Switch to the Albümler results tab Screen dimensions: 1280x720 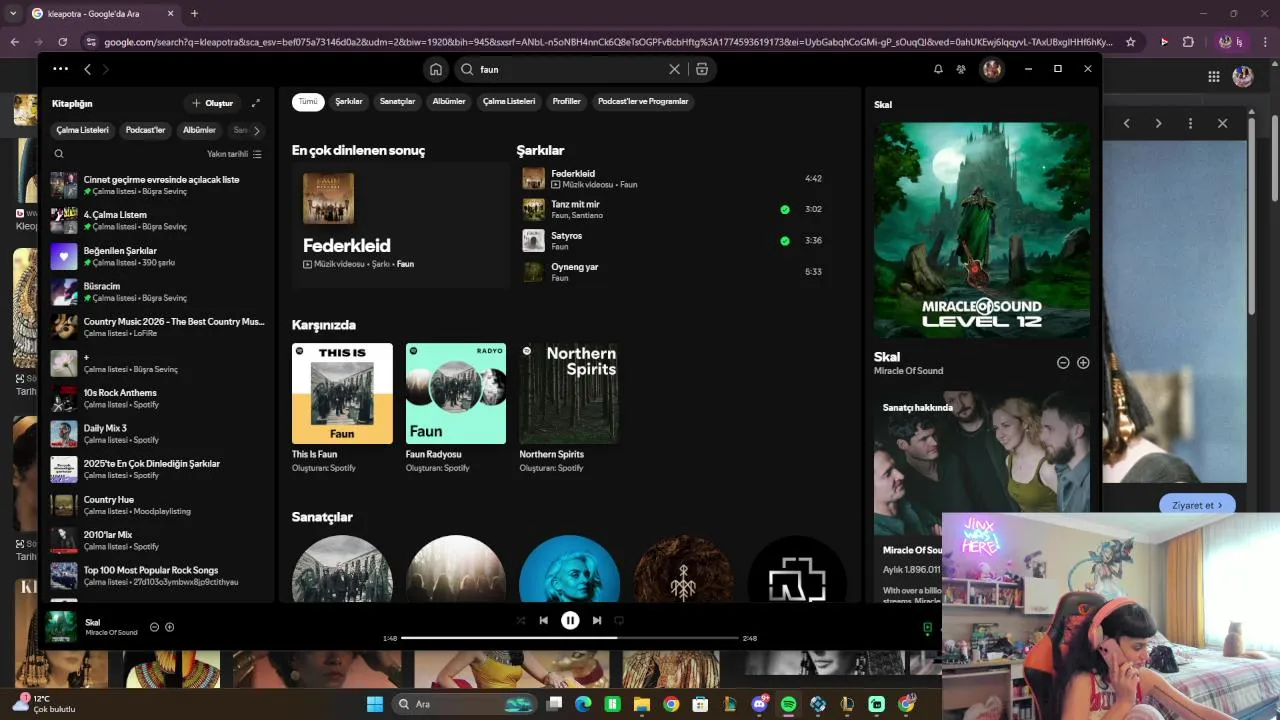pos(449,101)
